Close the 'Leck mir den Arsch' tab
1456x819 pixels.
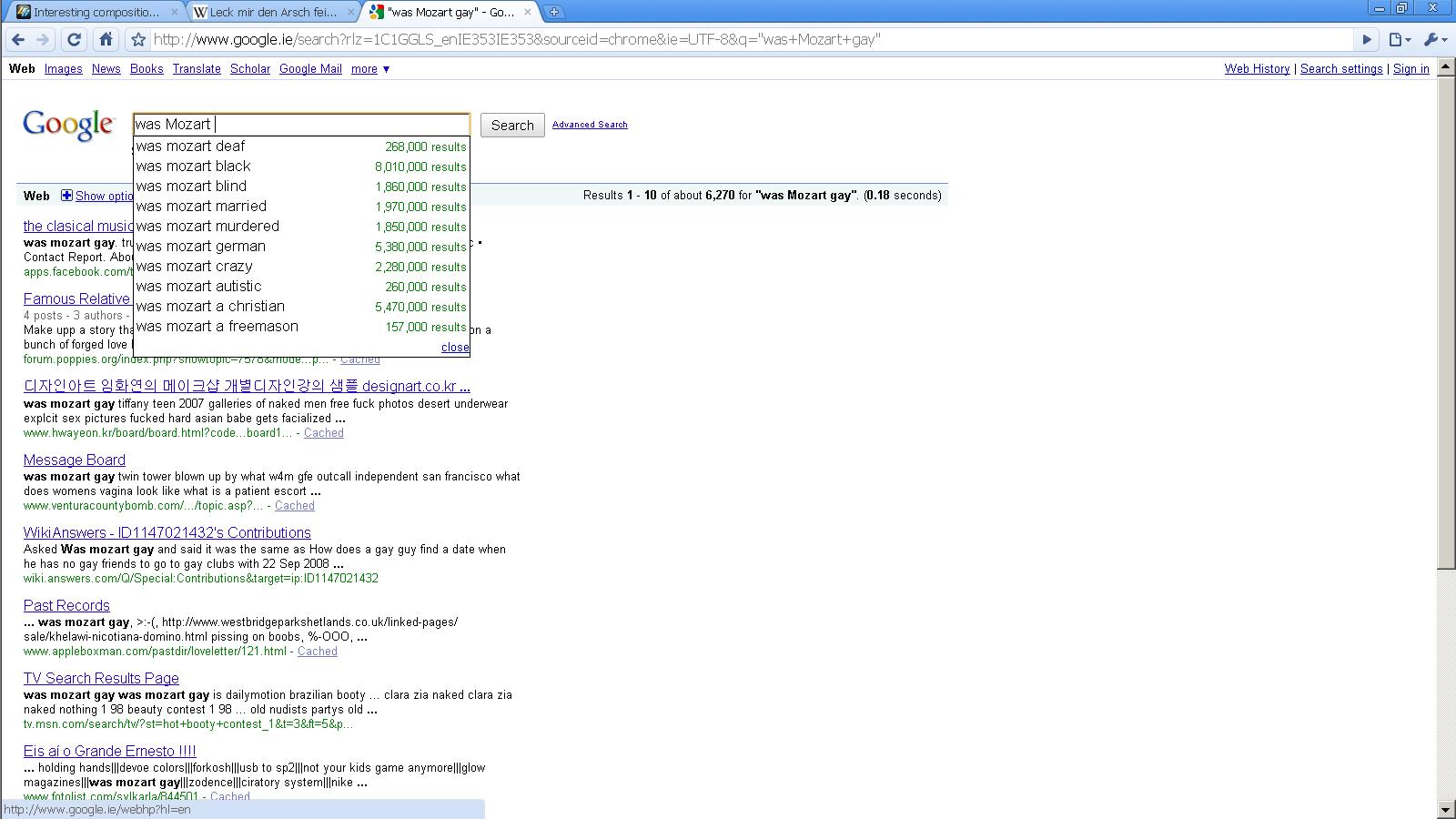(351, 13)
